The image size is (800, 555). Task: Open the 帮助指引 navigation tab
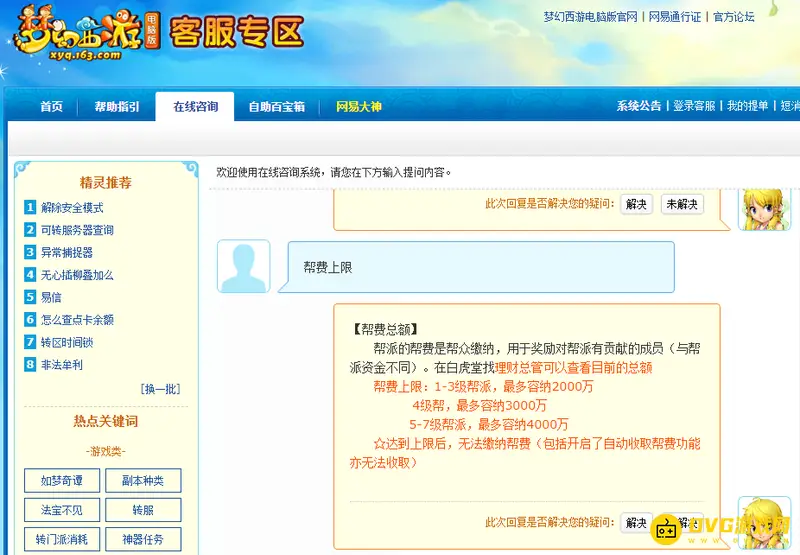click(x=117, y=107)
